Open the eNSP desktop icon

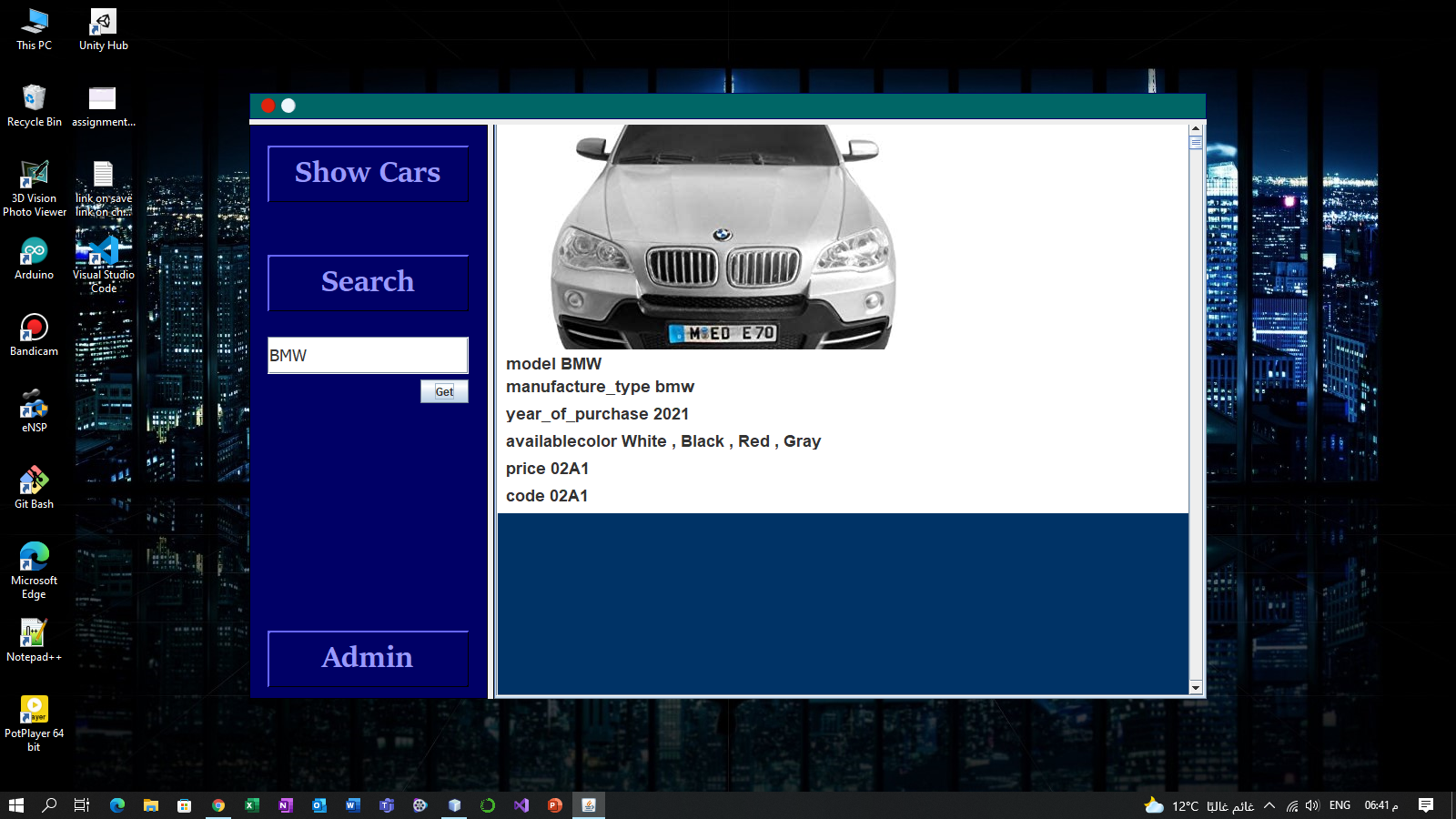(34, 411)
